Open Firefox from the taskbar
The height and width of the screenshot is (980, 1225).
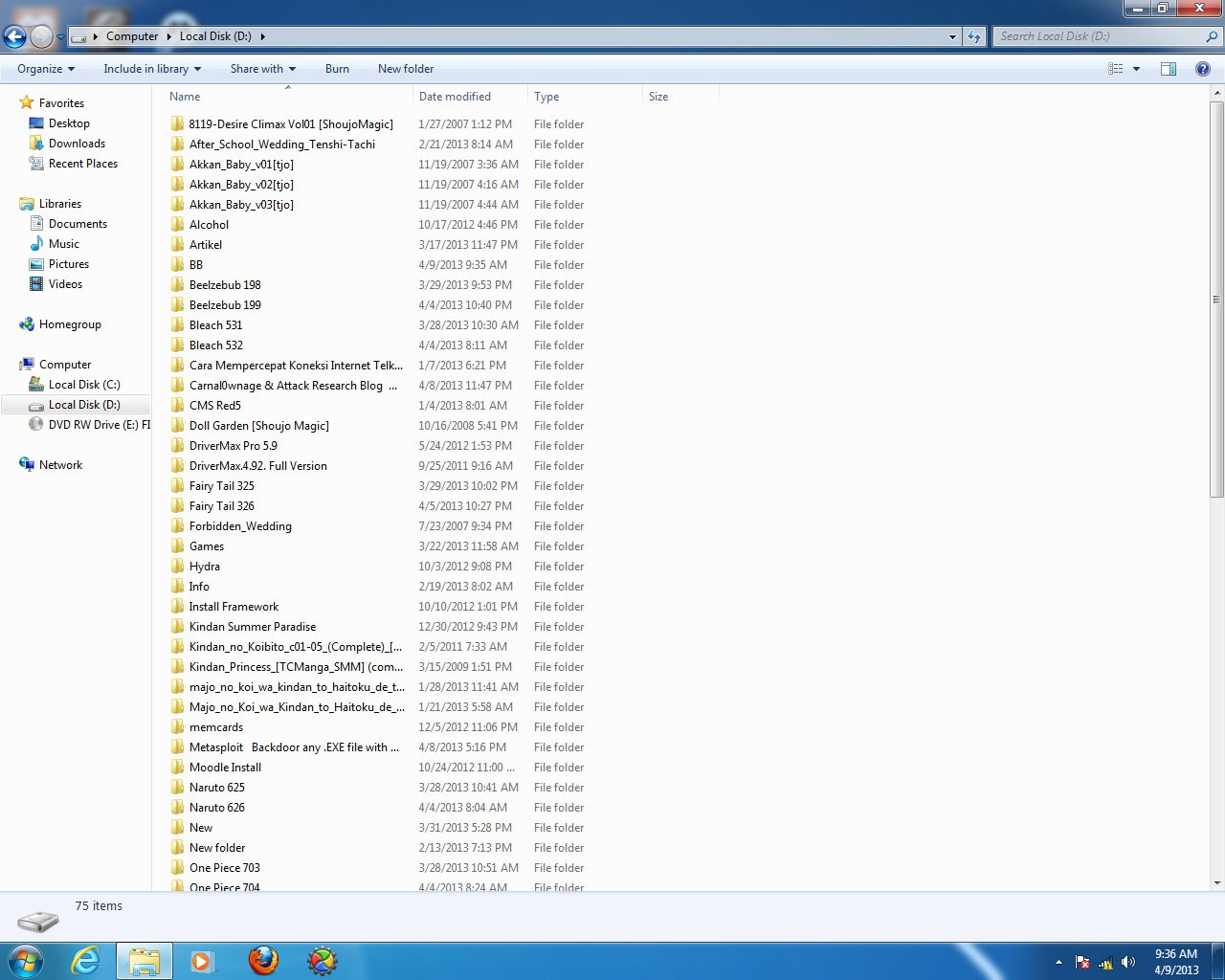(263, 961)
